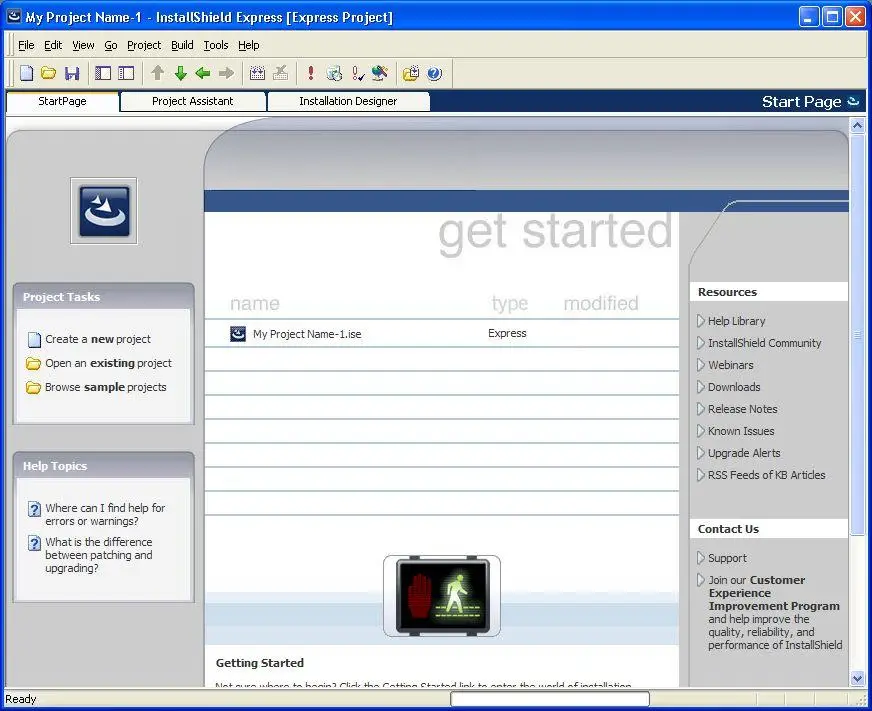Click the red exclamation Run icon
The image size is (872, 711).
[311, 73]
